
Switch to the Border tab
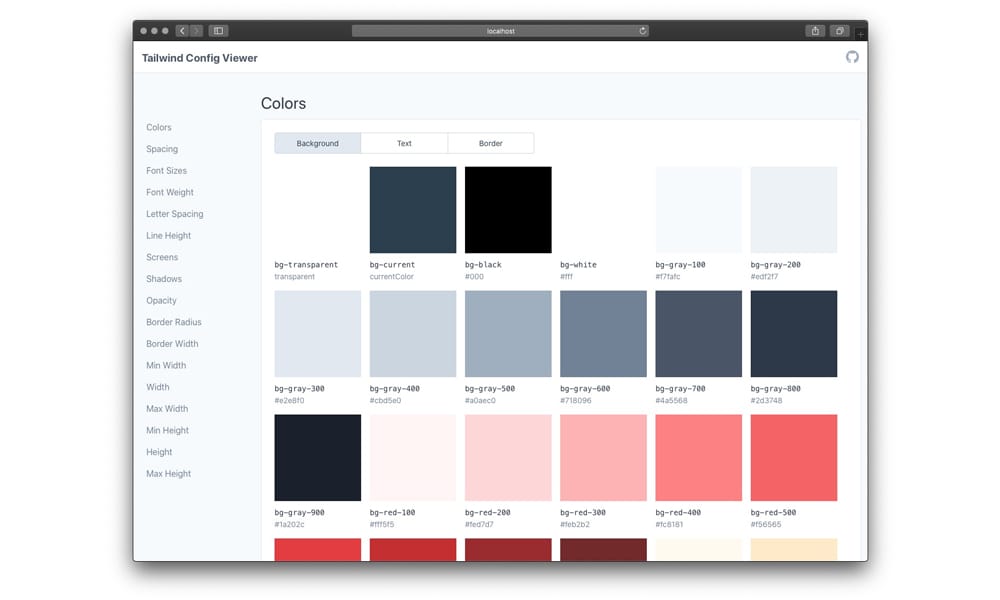490,143
